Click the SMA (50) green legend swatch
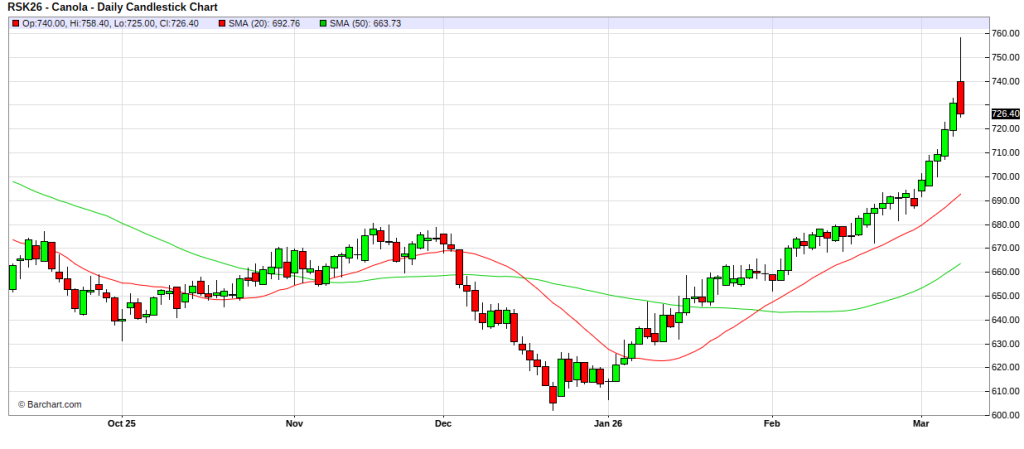Viewport: 1024px width, 449px height. tap(326, 23)
